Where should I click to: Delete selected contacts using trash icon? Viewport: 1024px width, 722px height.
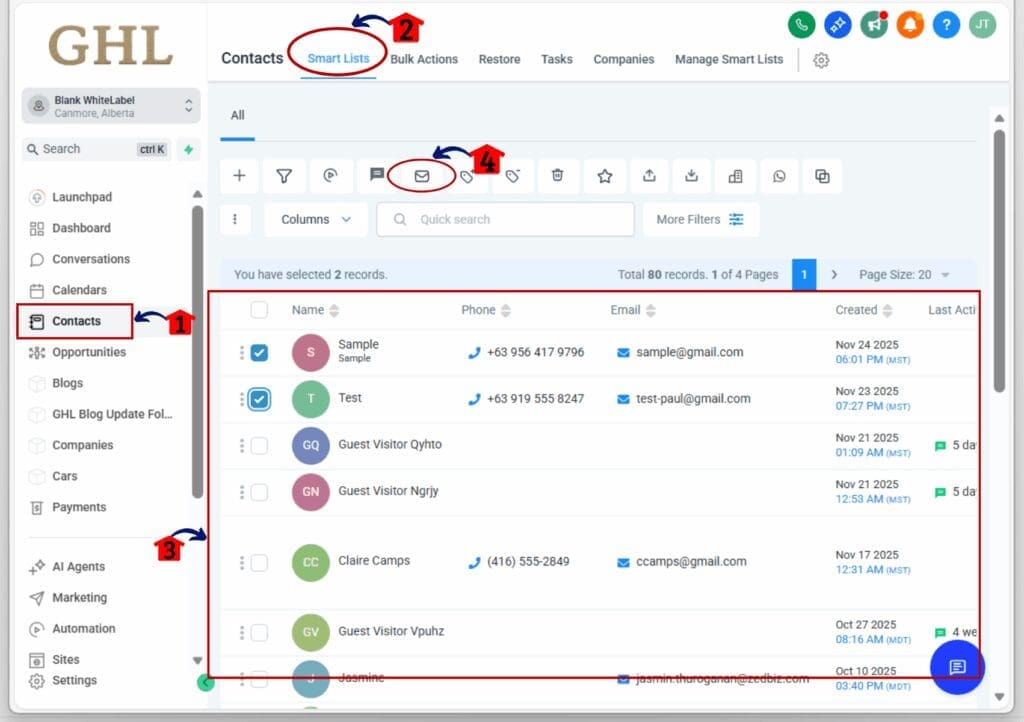[x=558, y=175]
